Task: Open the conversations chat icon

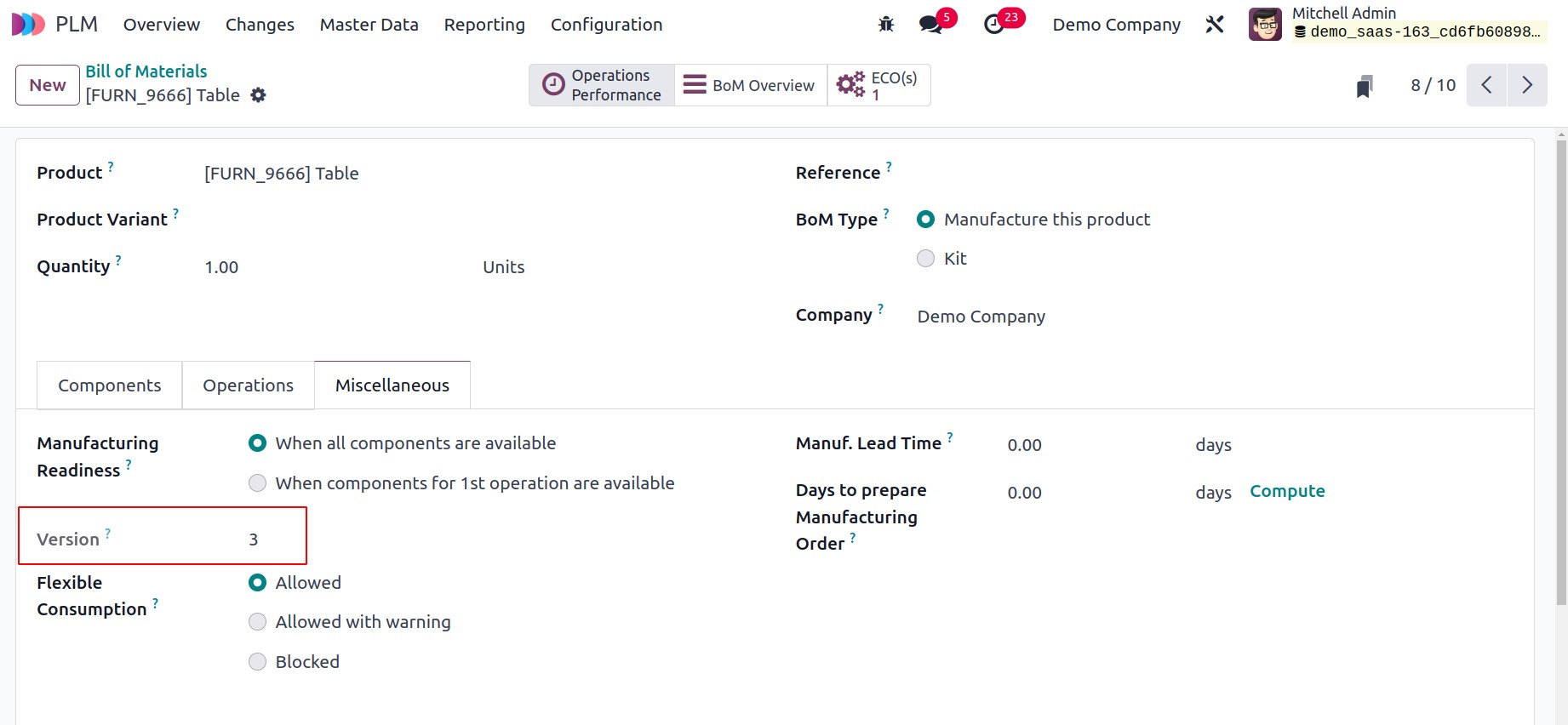Action: coord(931,25)
